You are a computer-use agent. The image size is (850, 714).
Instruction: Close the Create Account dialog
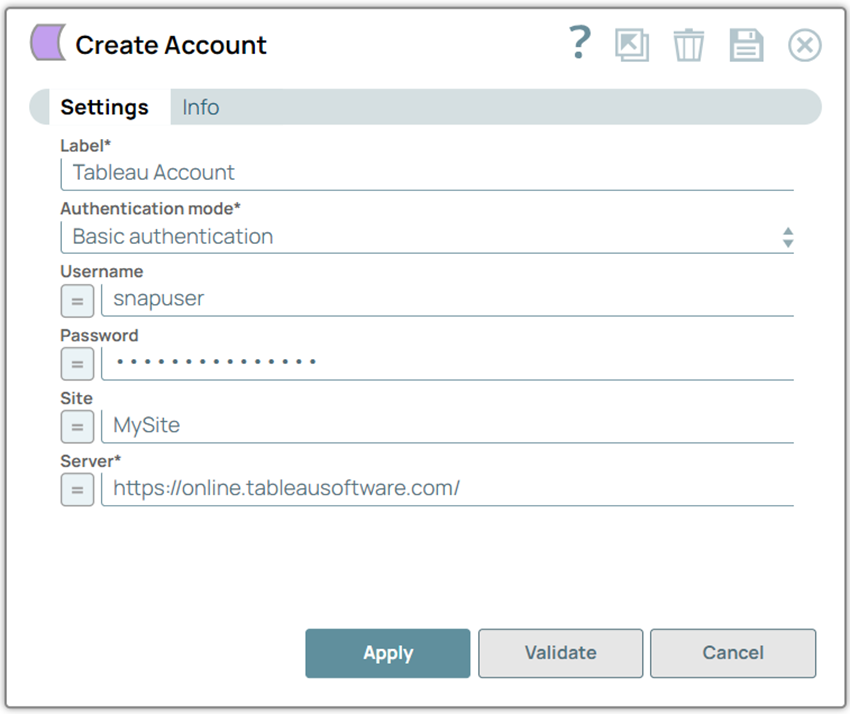pyautogui.click(x=804, y=44)
